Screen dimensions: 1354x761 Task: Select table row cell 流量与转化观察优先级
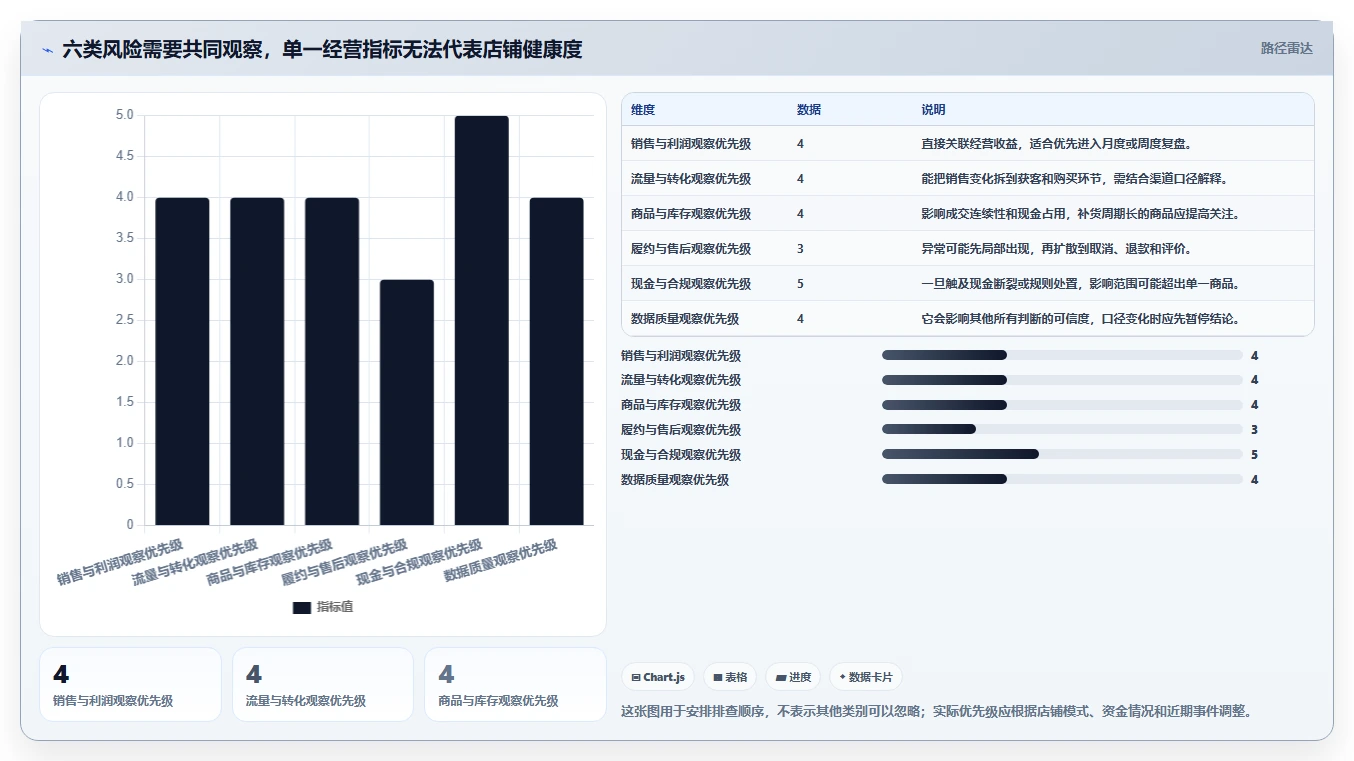(x=691, y=179)
